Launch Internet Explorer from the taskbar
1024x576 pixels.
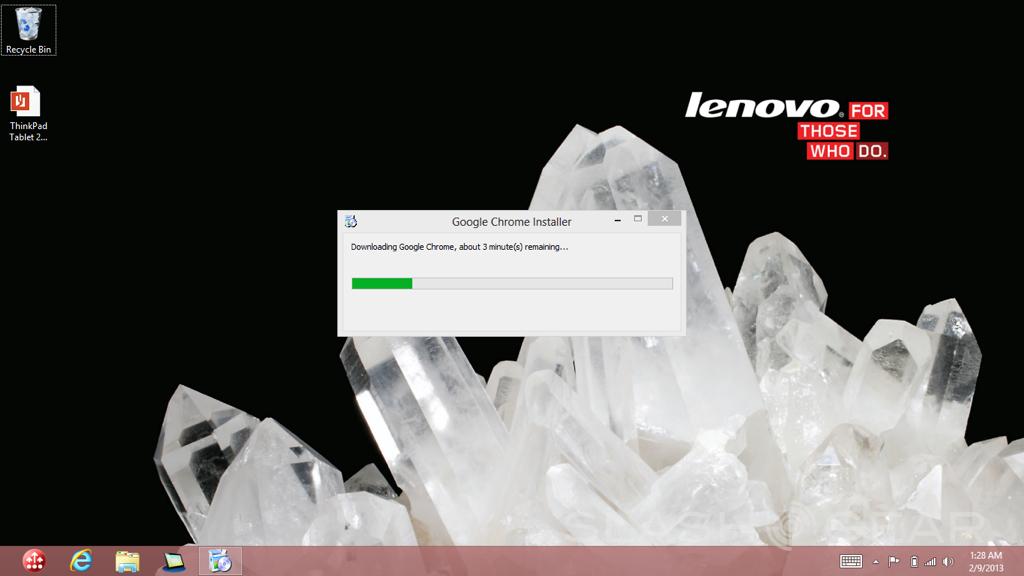click(x=81, y=561)
